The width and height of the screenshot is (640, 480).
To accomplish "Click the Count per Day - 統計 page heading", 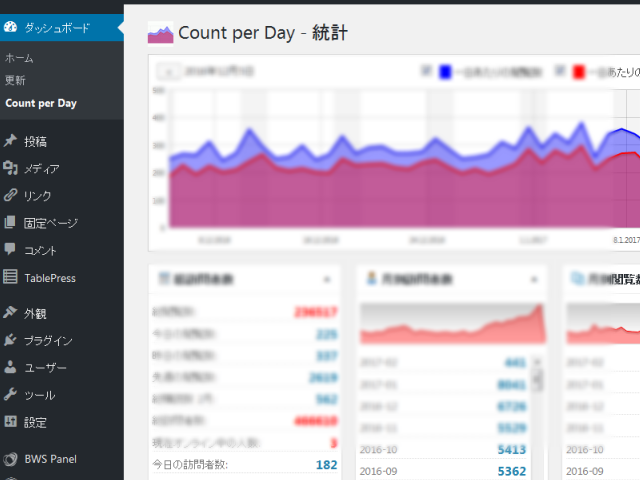I will point(263,33).
